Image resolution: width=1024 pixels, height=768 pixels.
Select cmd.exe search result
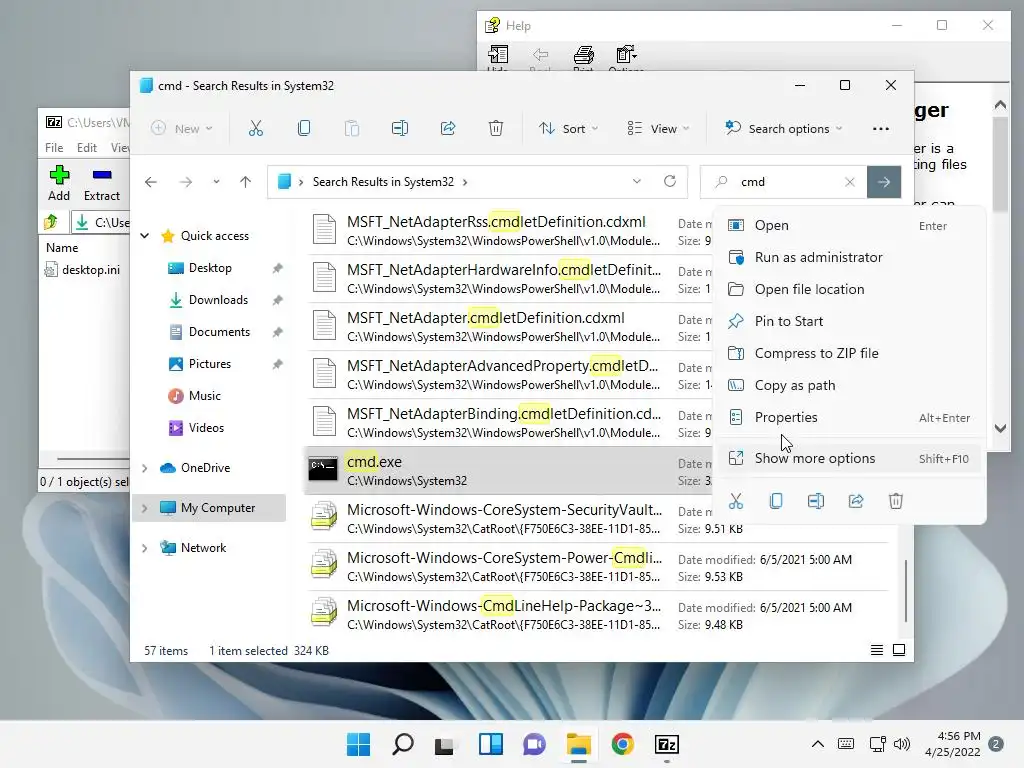(x=509, y=470)
